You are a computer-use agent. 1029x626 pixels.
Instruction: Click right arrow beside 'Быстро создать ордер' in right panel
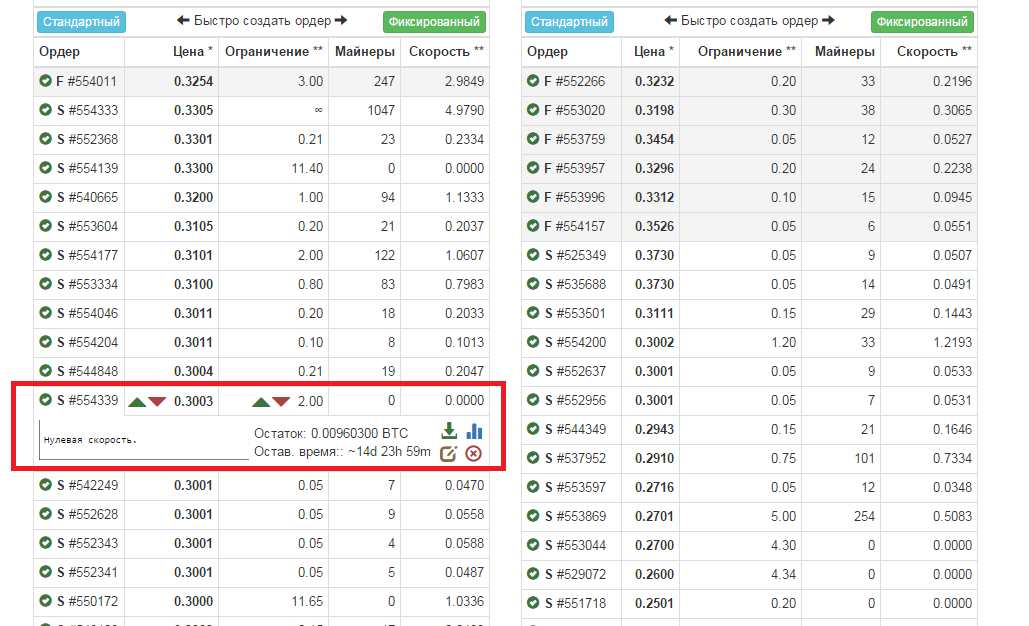click(829, 20)
